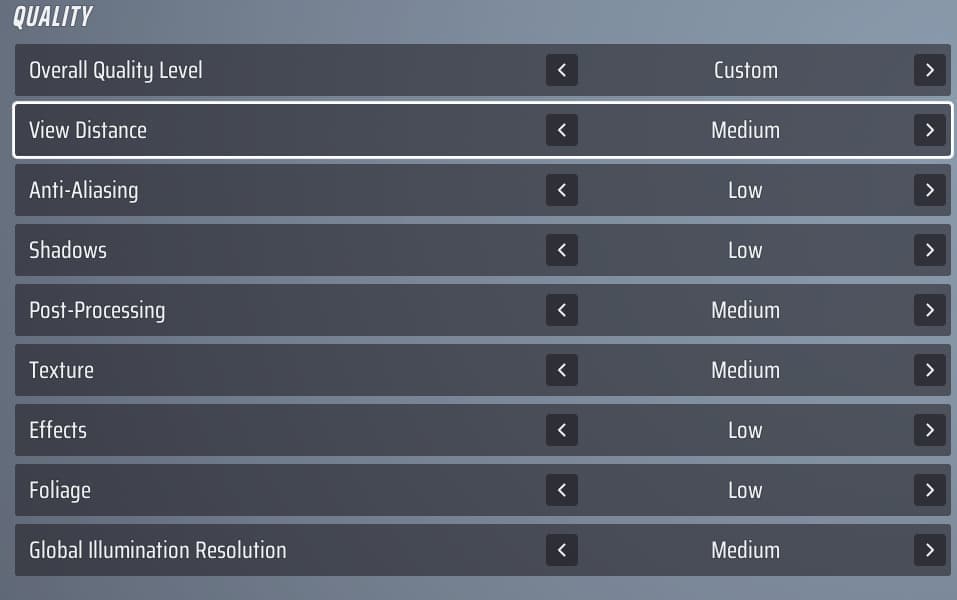
Task: Select the Global Illumination Resolution row
Action: tap(300, 550)
